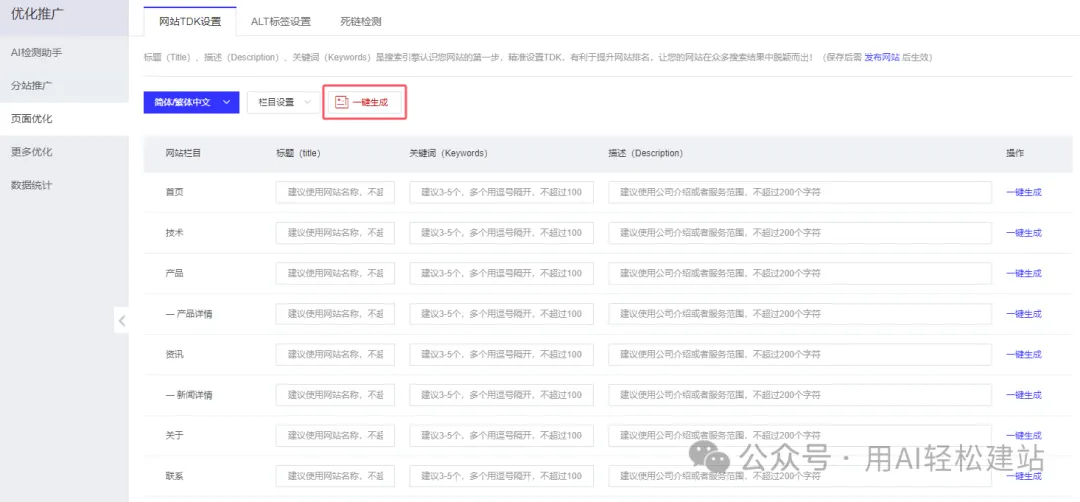Focus the description field for 资讯

click(x=800, y=355)
